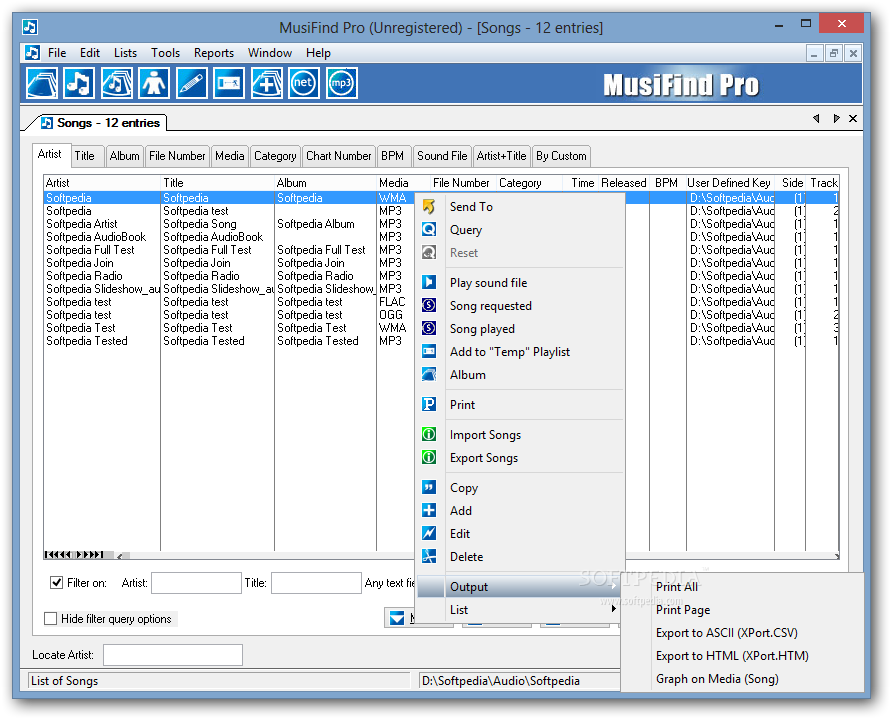Select the Softpedia AudioBook row
The width and height of the screenshot is (891, 719).
coord(227,236)
